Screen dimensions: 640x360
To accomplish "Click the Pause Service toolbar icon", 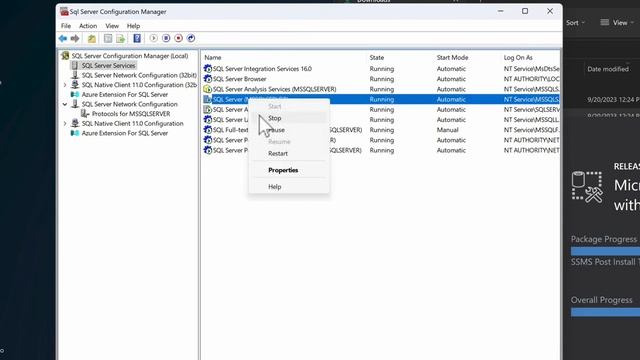I will 166,38.
